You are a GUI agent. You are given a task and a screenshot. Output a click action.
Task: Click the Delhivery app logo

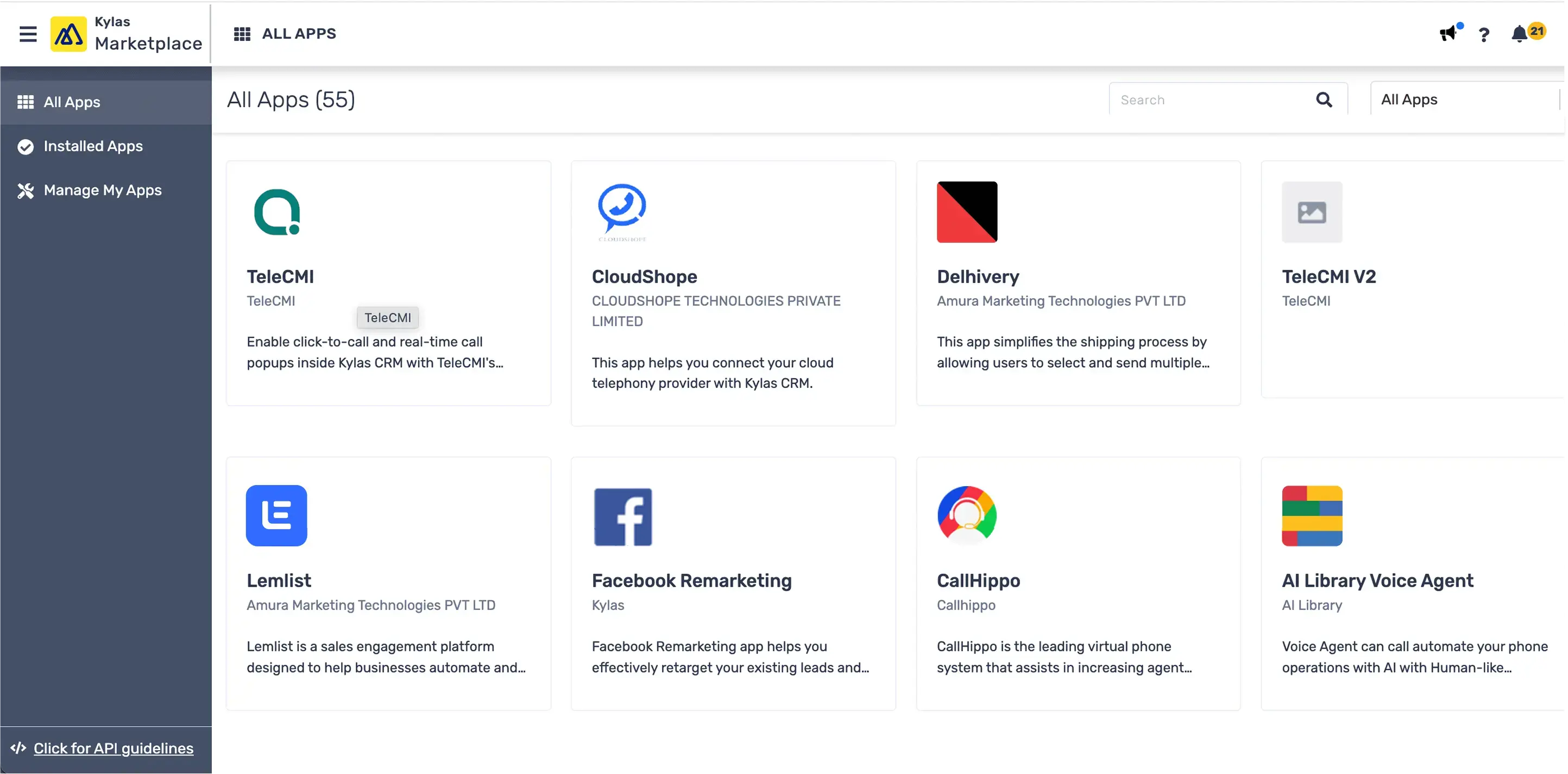tap(967, 212)
